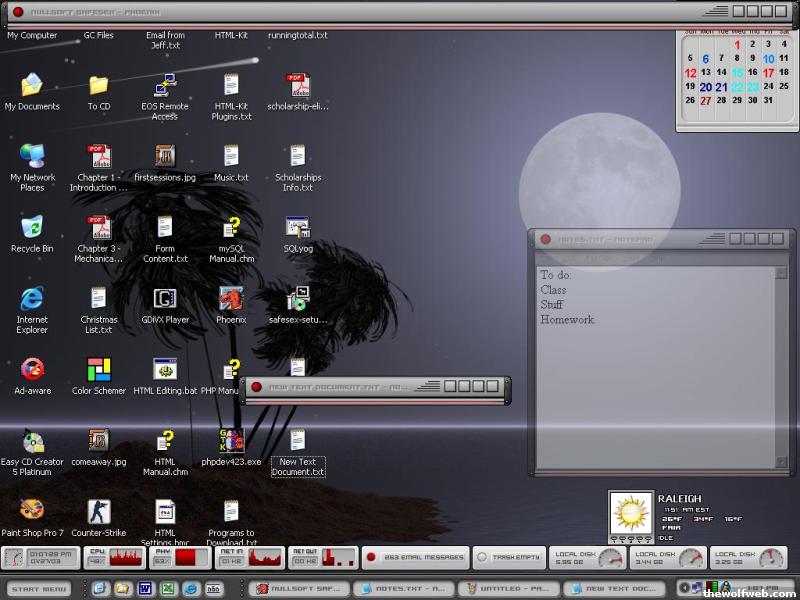
Task: Click the Phoenix browser desktop icon
Action: (231, 299)
